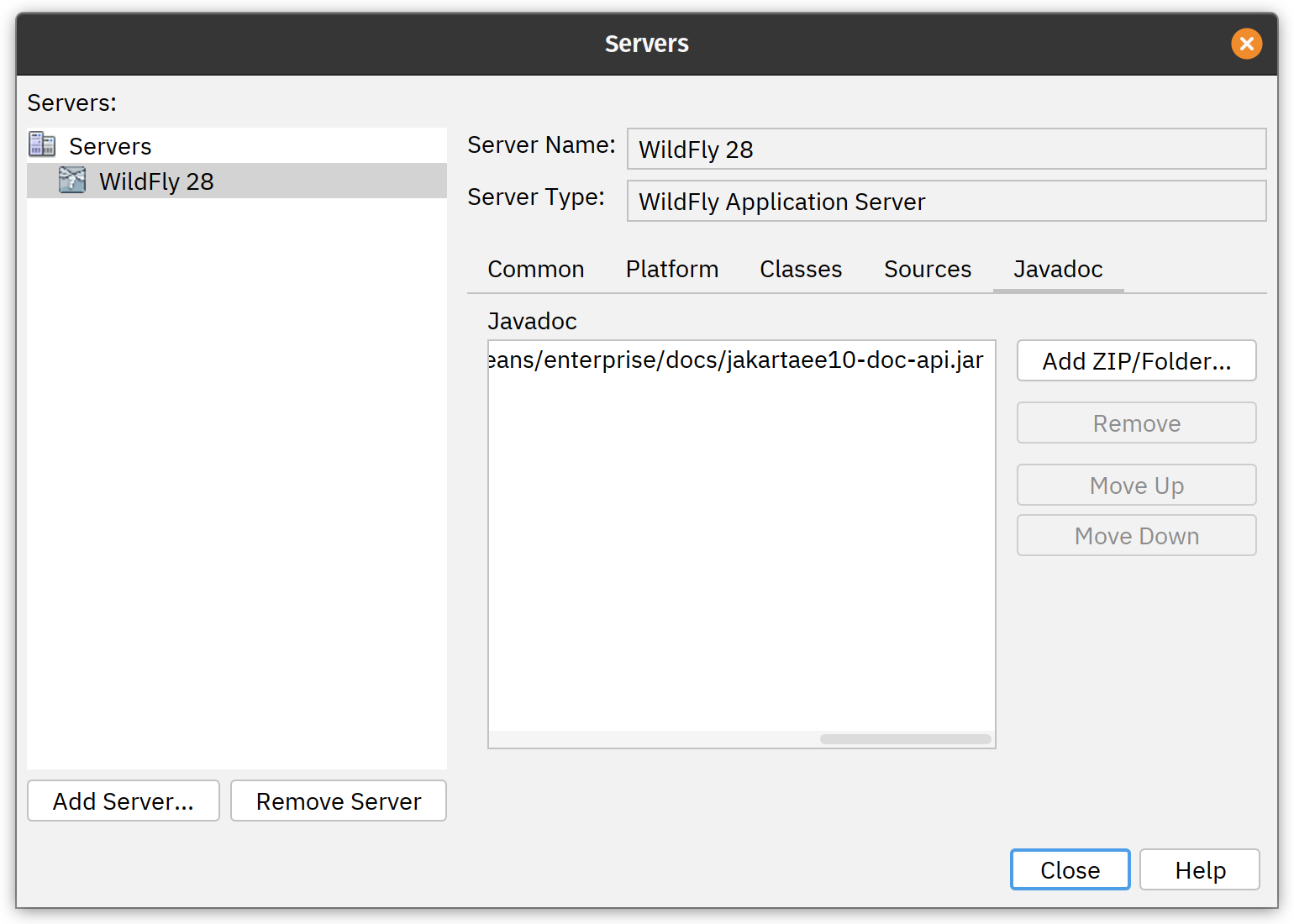Click the Add ZIP/Folder... button
This screenshot has width=1294, height=924.
point(1137,361)
